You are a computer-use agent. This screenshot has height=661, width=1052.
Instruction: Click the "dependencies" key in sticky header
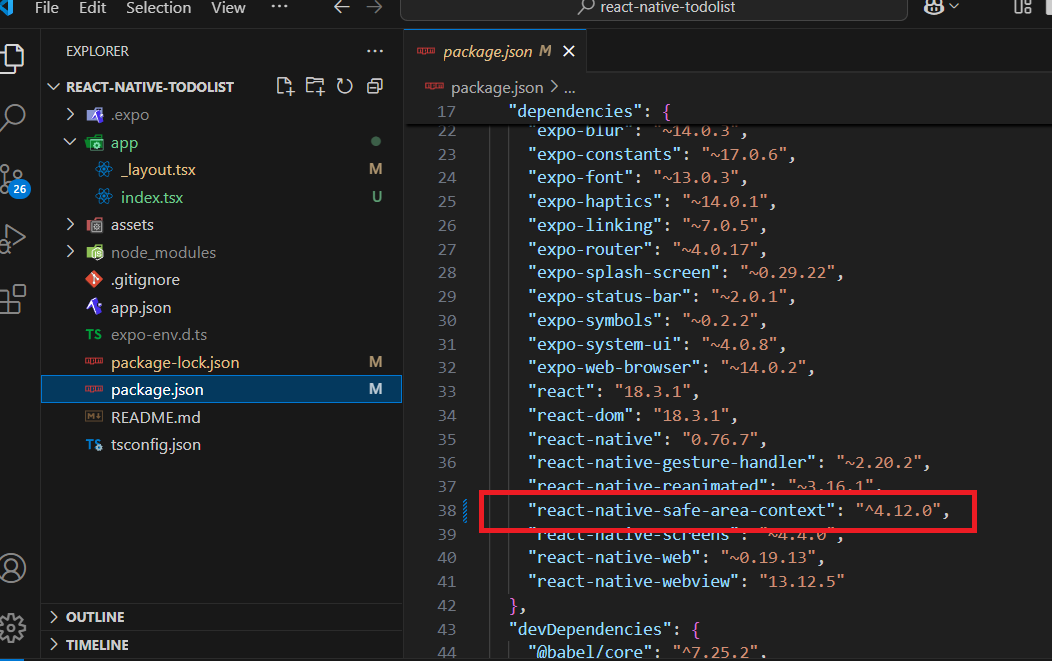(x=575, y=111)
